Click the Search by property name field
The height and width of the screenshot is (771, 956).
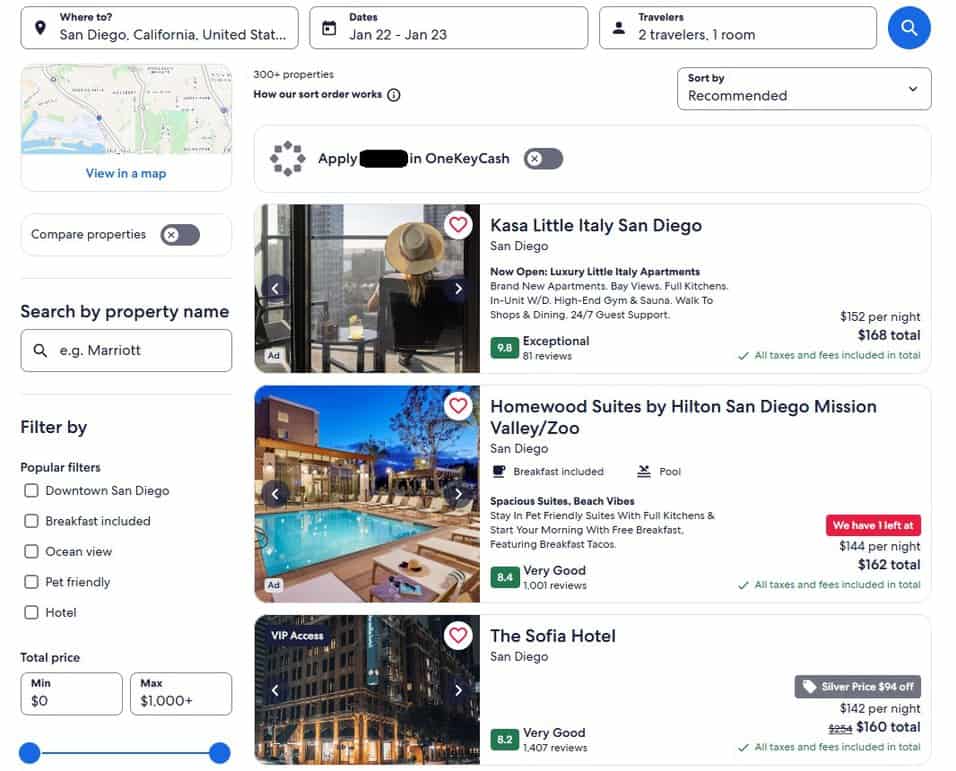[x=126, y=350]
